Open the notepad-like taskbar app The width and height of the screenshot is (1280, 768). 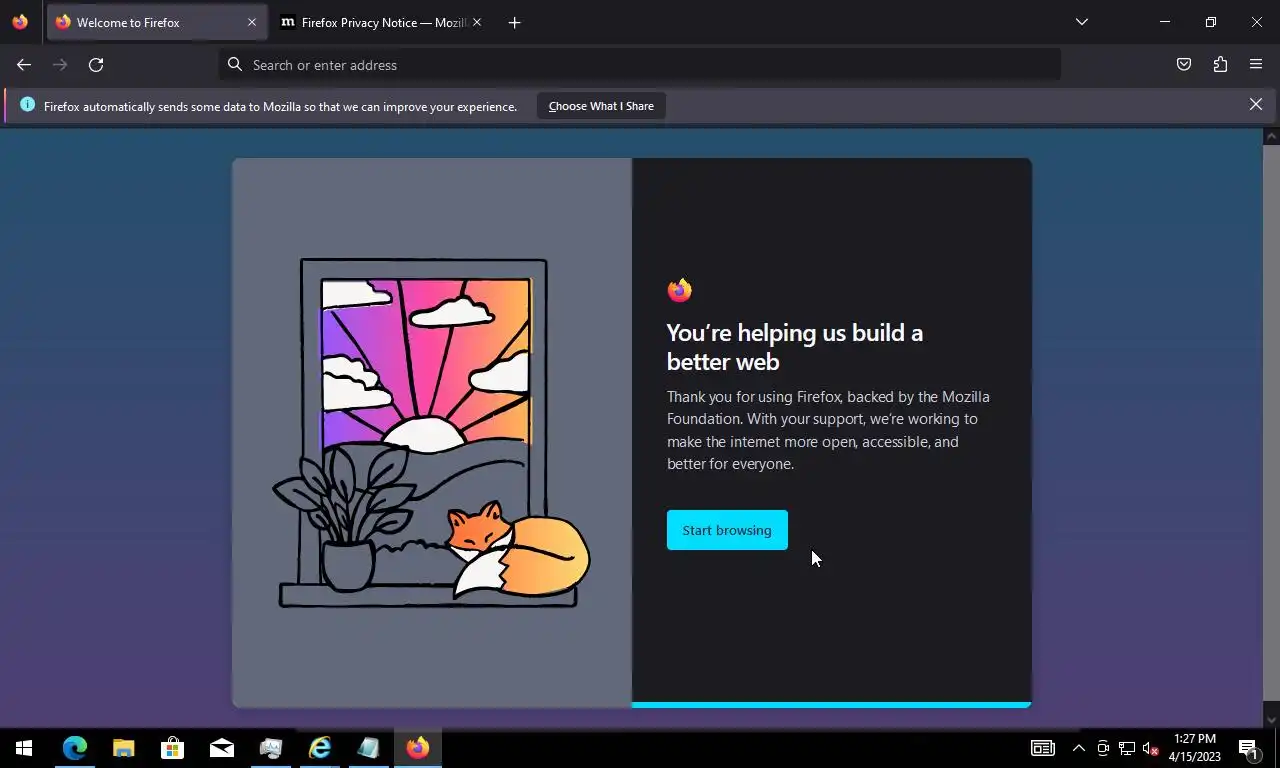click(x=369, y=748)
